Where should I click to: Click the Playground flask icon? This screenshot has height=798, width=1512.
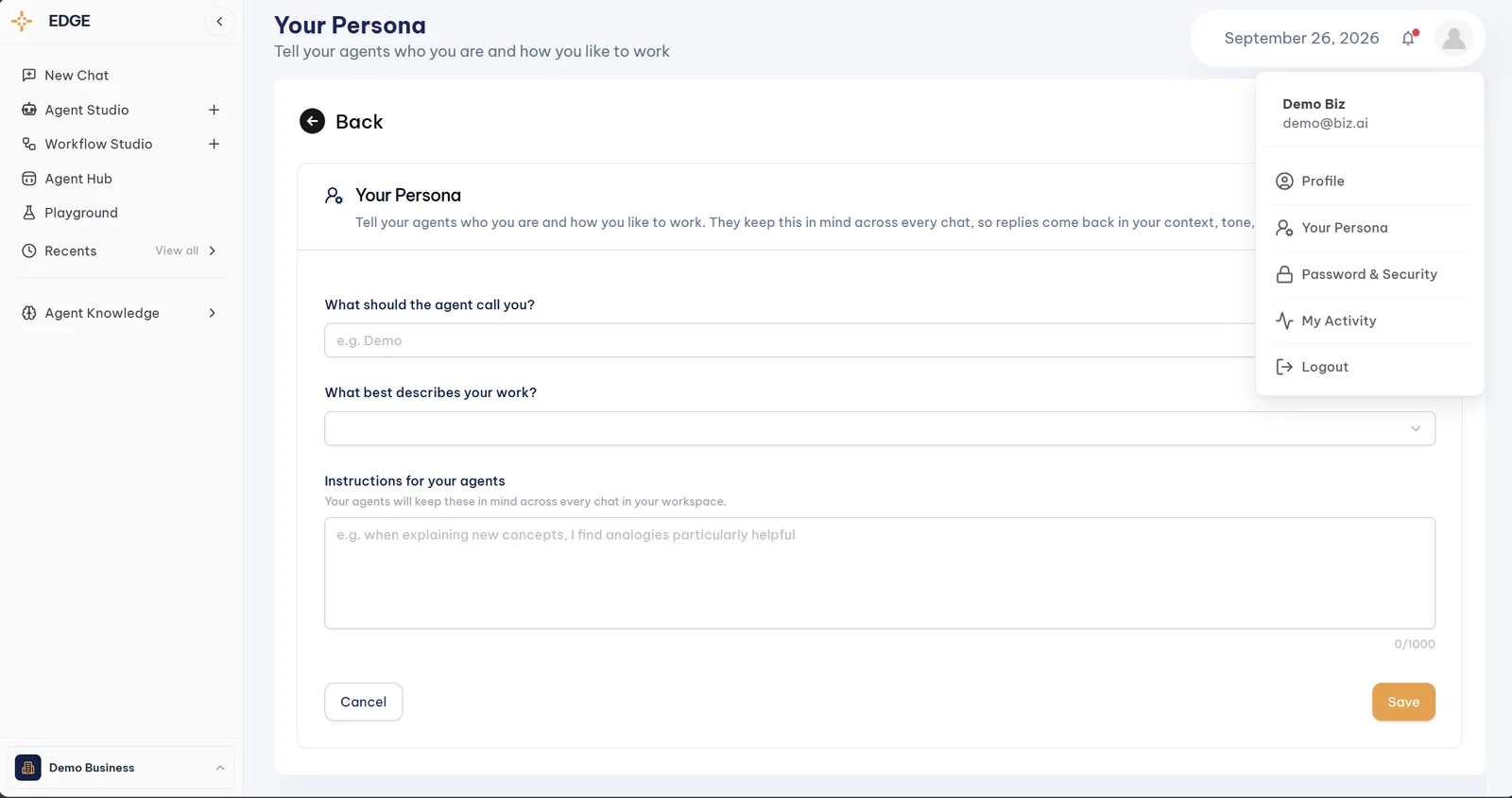click(x=29, y=213)
